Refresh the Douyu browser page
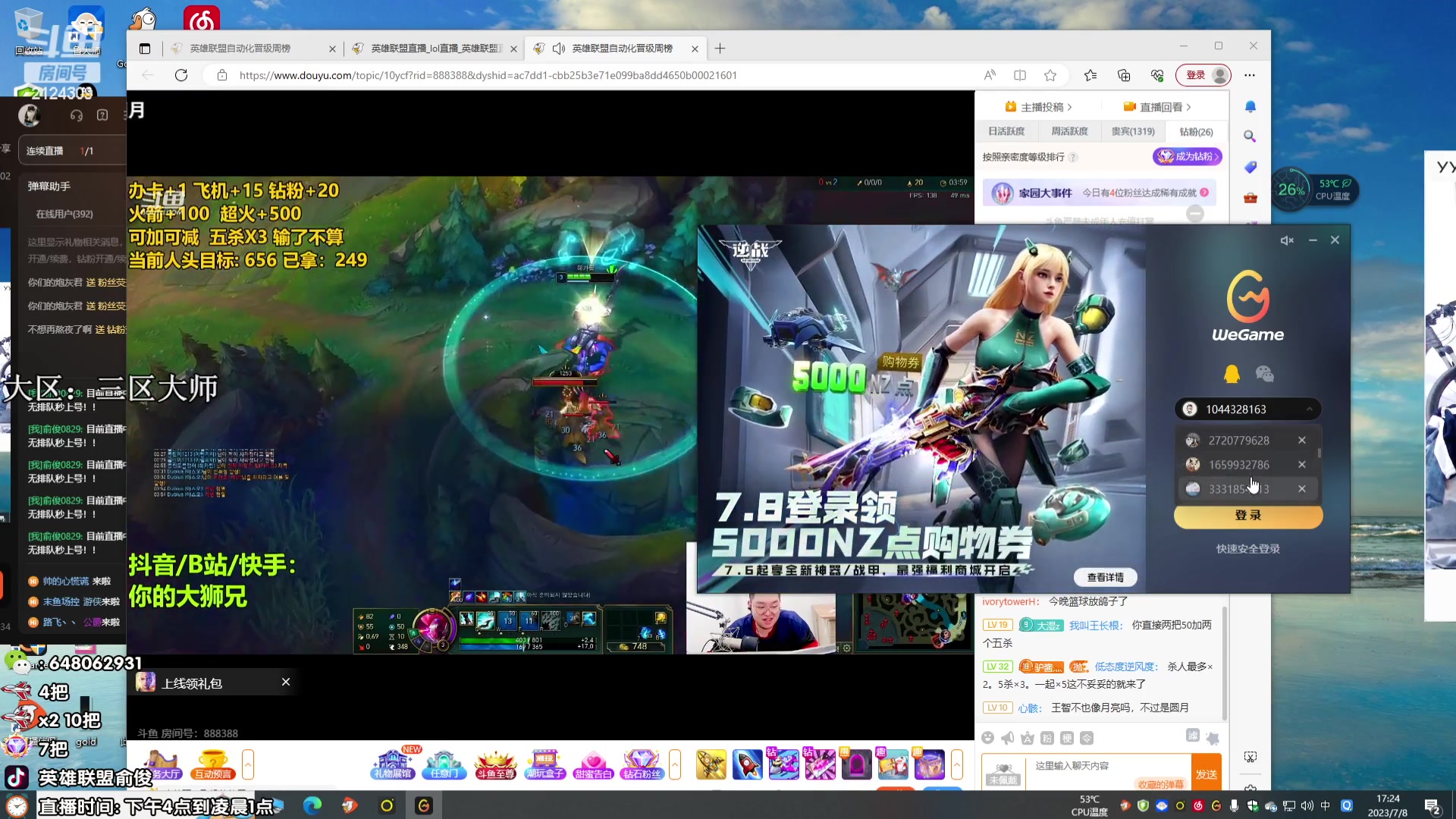 (181, 75)
